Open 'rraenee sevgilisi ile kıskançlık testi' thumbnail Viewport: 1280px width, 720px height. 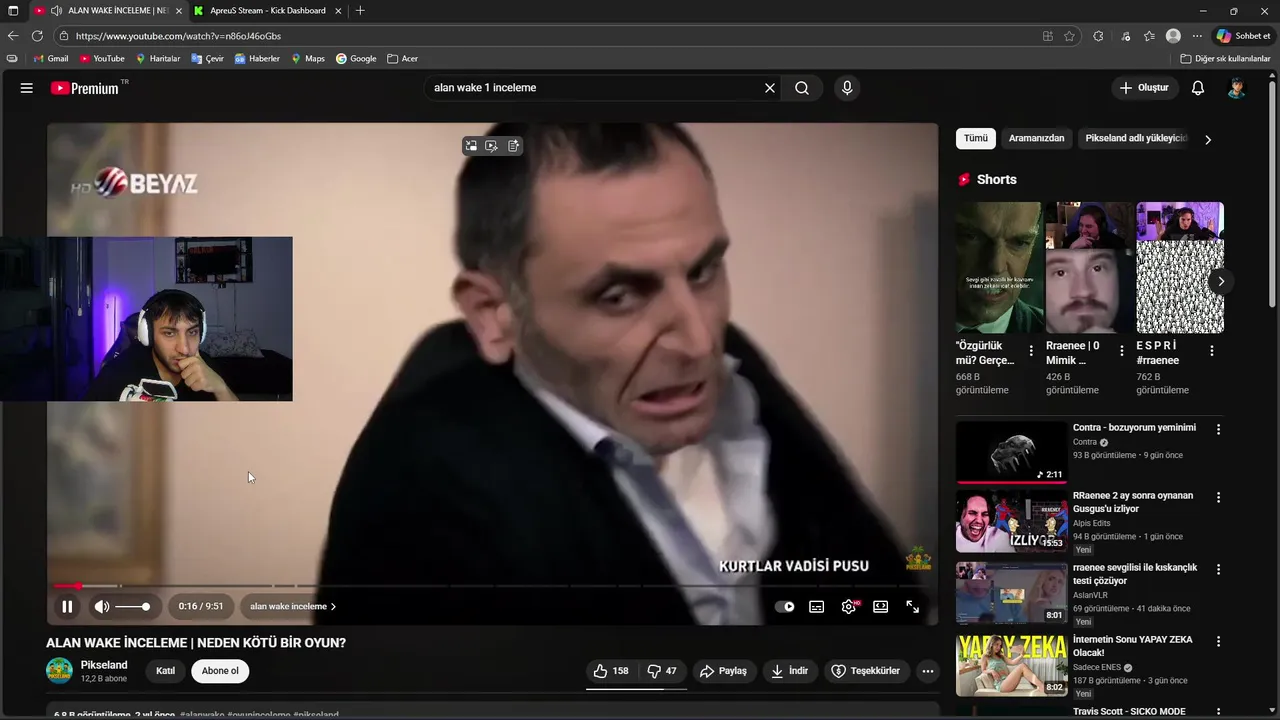1011,593
